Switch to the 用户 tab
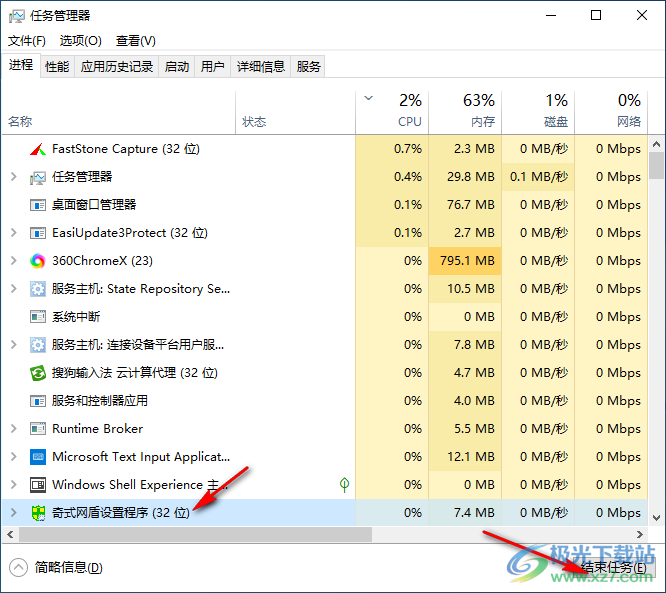The height and width of the screenshot is (593, 666). [x=212, y=67]
